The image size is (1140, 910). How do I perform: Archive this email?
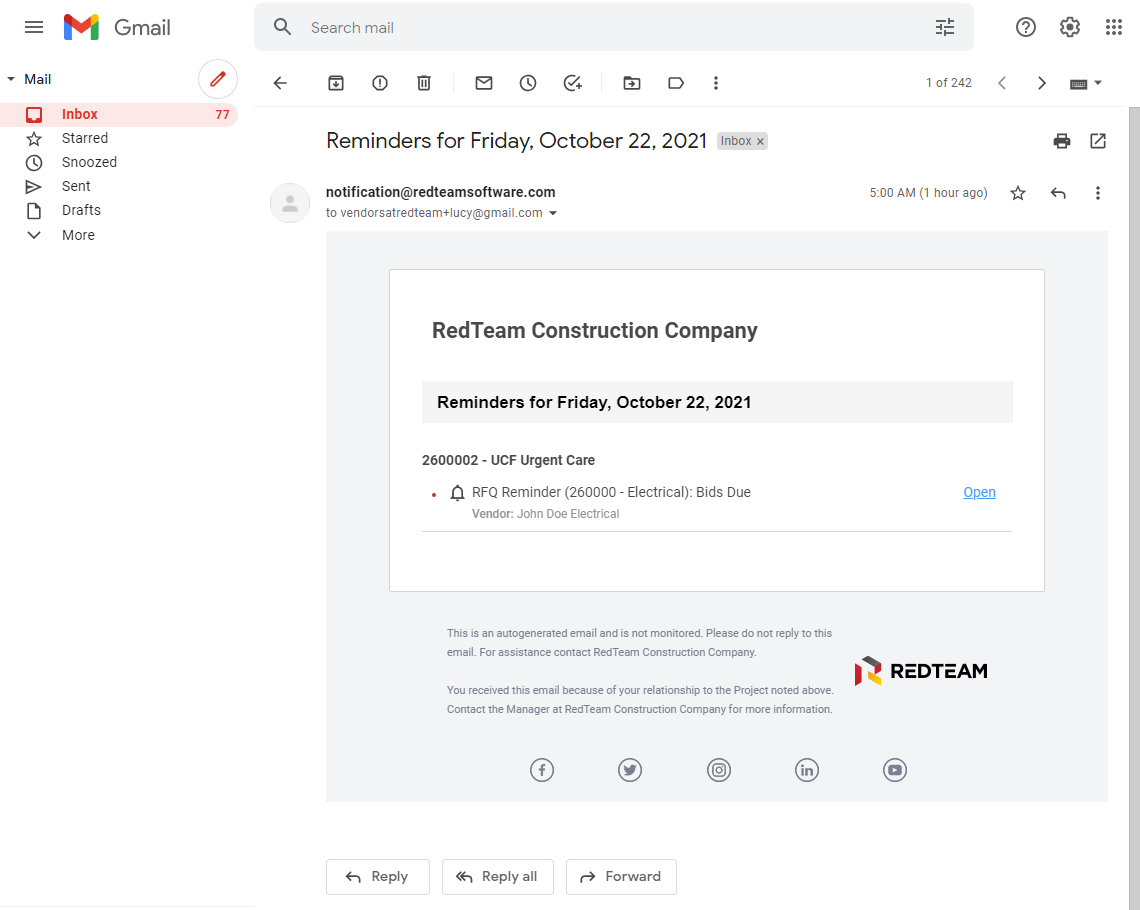(x=336, y=83)
